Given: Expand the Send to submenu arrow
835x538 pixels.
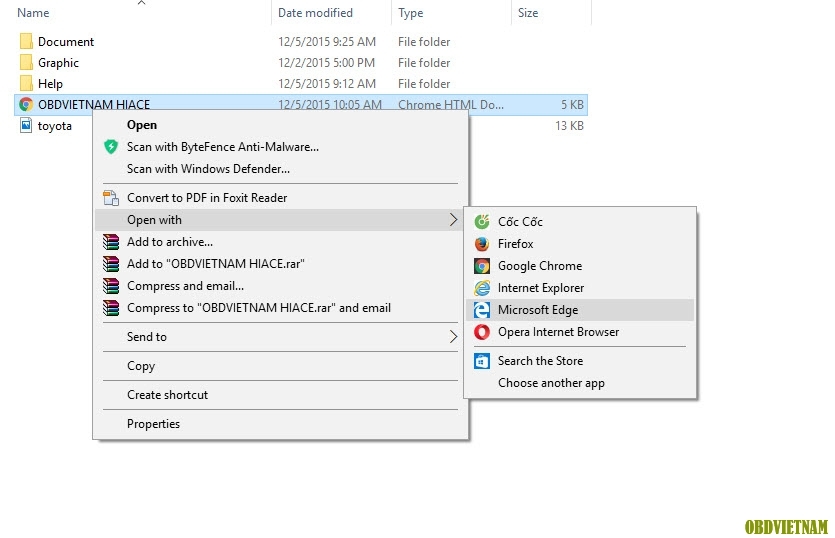Looking at the screenshot, I should pyautogui.click(x=453, y=337).
